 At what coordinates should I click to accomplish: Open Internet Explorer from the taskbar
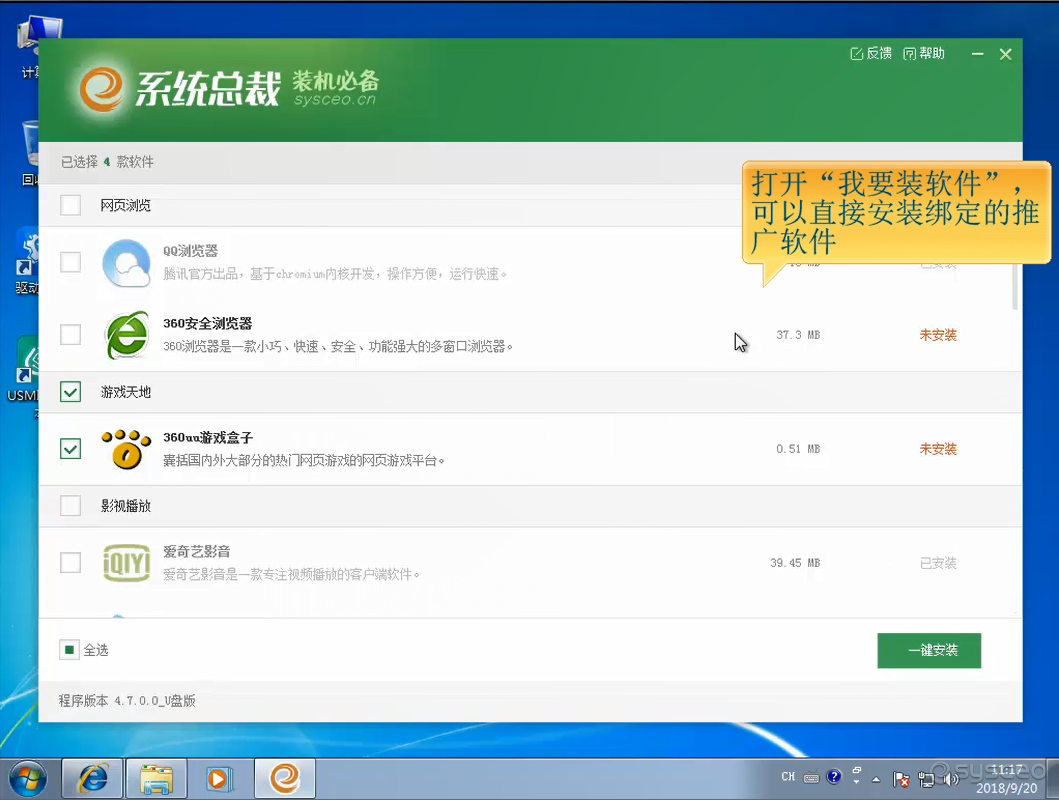pos(93,778)
